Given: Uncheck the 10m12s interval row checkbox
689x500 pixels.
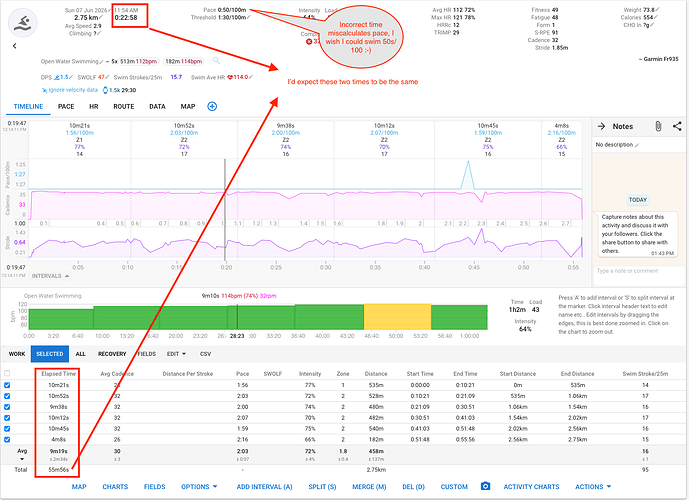Looking at the screenshot, I should pyautogui.click(x=7, y=418).
